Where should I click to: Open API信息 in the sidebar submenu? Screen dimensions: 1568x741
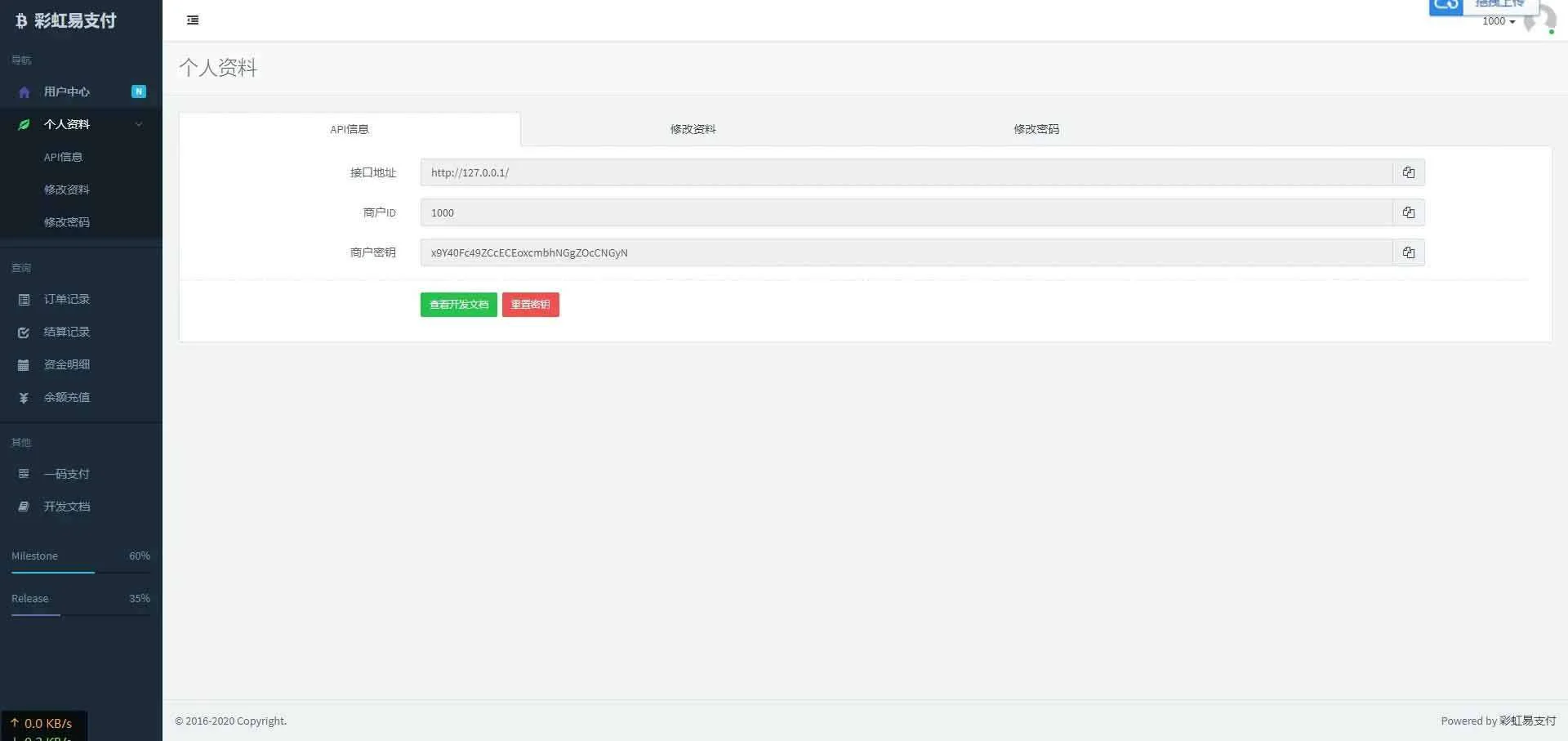[x=63, y=157]
